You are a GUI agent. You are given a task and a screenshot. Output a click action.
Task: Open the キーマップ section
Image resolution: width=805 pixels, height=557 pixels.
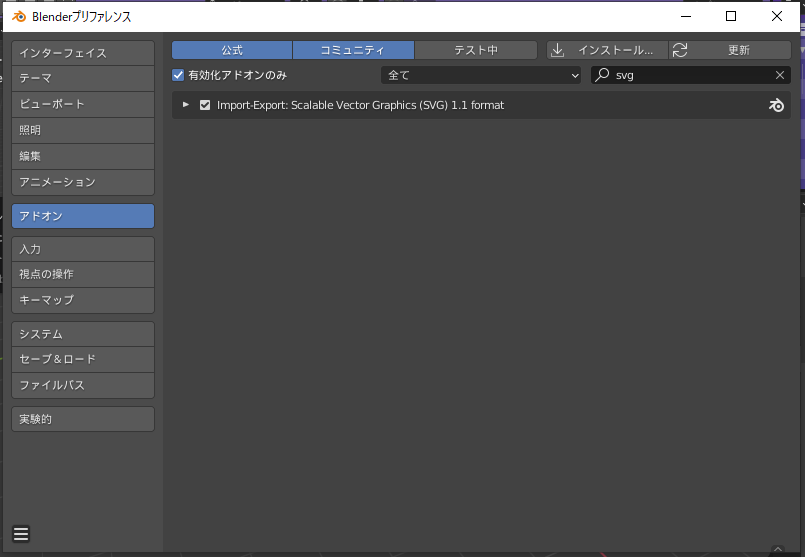(x=83, y=300)
